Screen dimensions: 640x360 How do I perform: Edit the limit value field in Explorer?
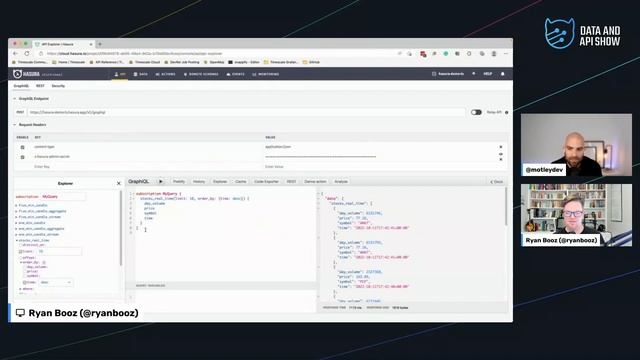click(x=59, y=252)
